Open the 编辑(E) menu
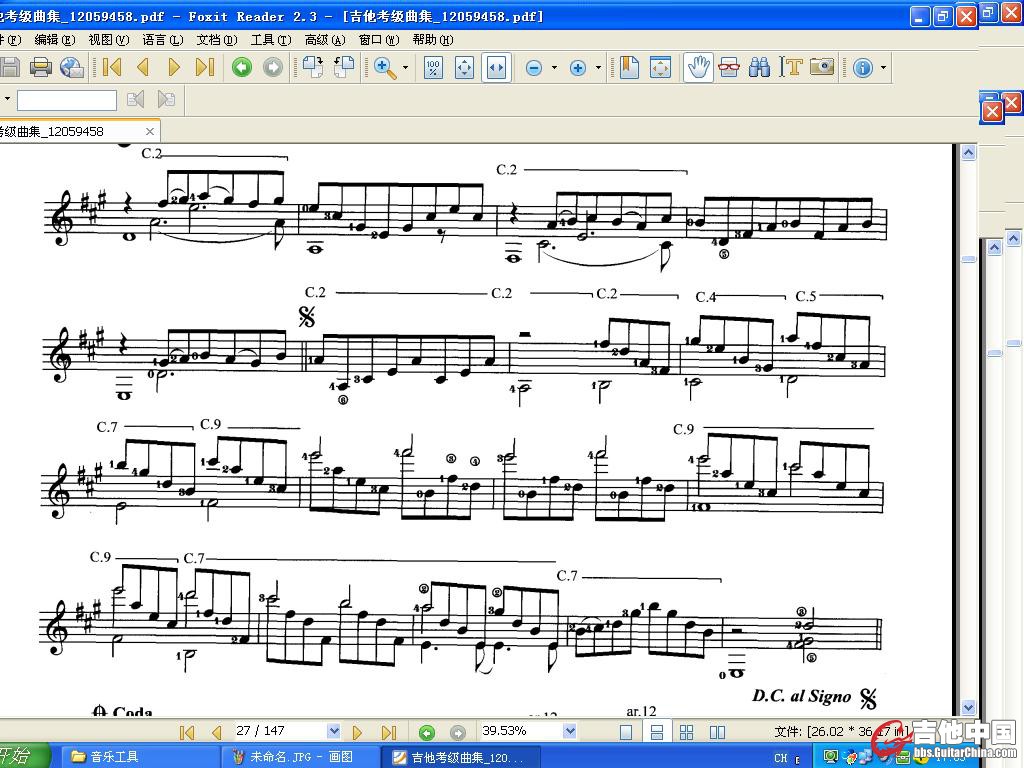Viewport: 1024px width, 768px height. click(x=55, y=40)
